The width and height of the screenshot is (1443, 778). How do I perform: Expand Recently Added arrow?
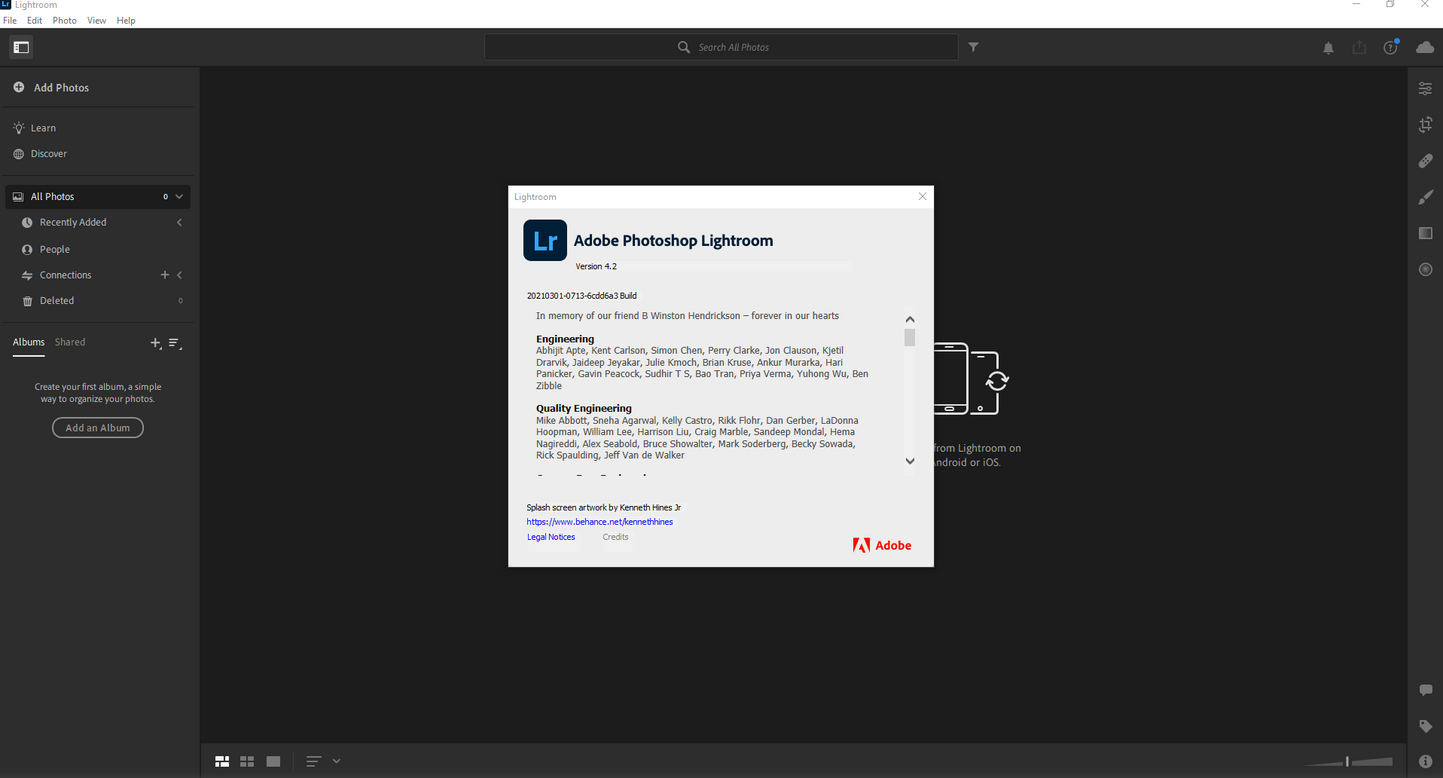point(180,222)
